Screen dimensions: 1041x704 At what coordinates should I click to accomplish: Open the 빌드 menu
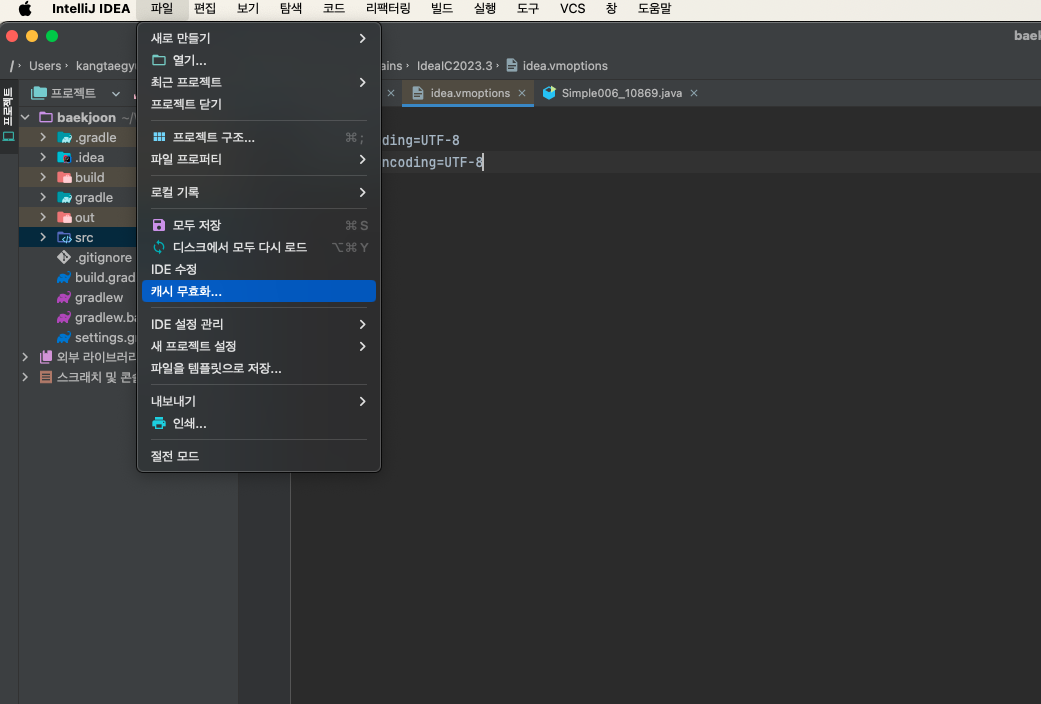441,9
